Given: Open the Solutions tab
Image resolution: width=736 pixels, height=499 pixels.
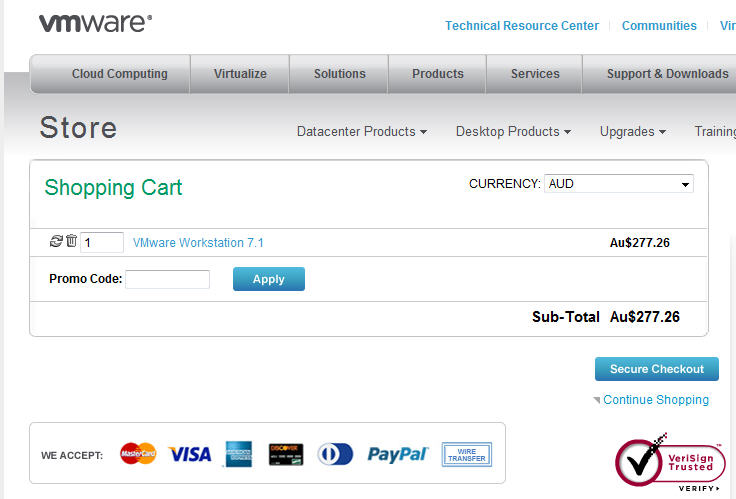Looking at the screenshot, I should pyautogui.click(x=339, y=74).
